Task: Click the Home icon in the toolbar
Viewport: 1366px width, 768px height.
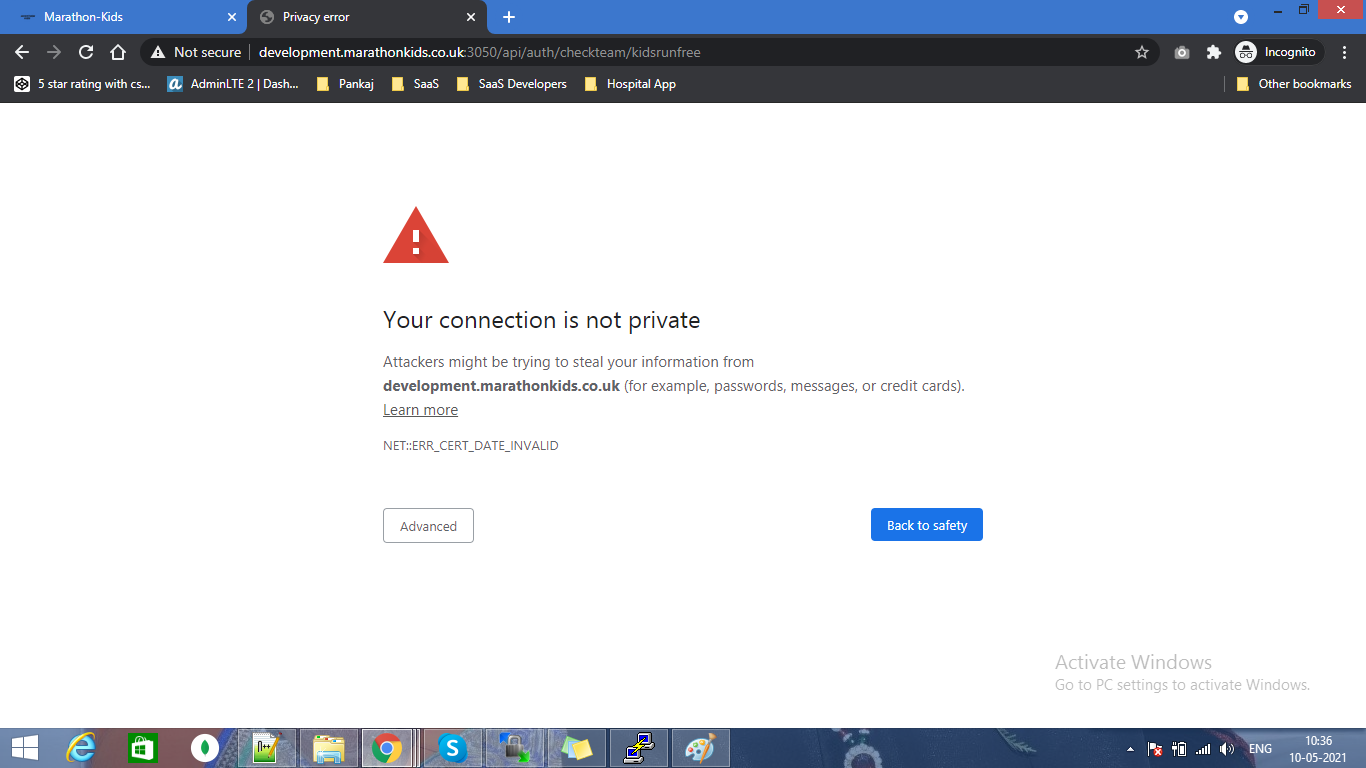Action: [118, 52]
